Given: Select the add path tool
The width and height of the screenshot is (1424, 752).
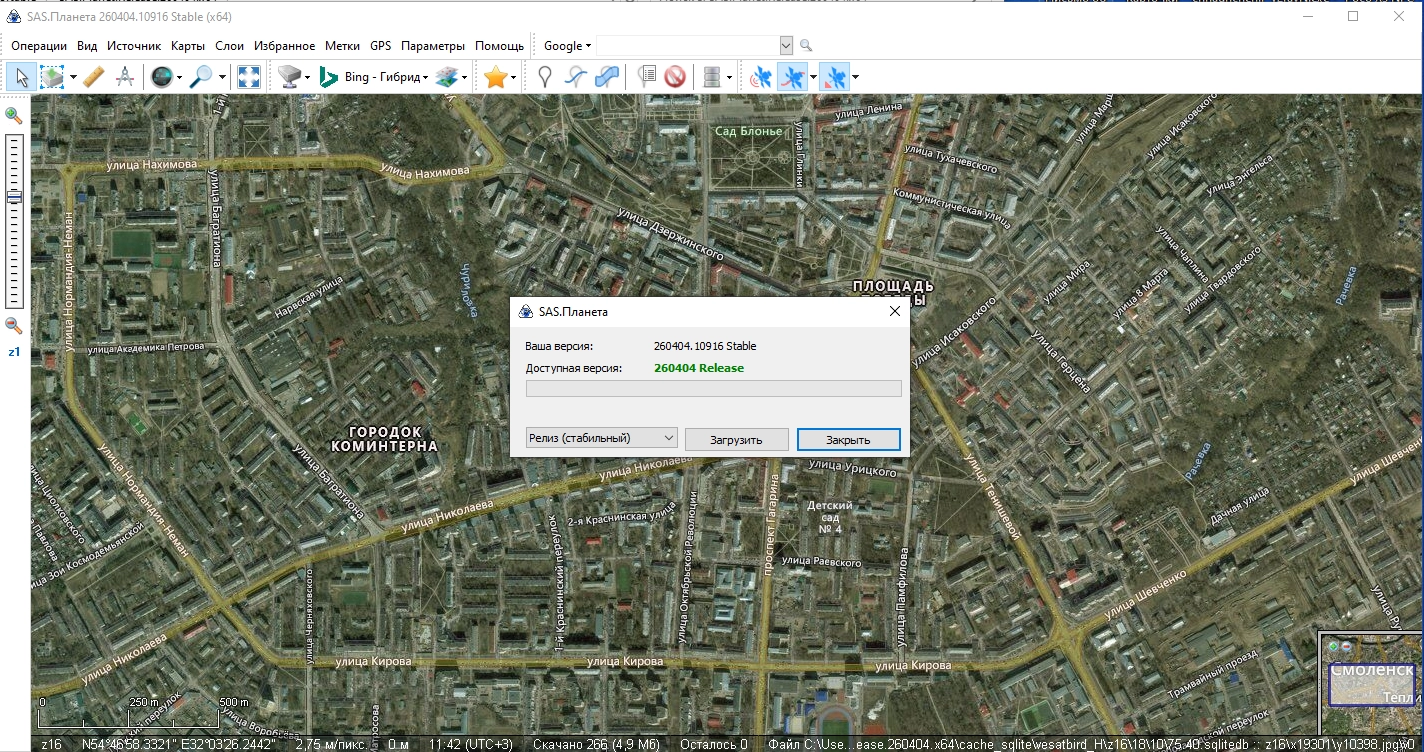Looking at the screenshot, I should (575, 77).
